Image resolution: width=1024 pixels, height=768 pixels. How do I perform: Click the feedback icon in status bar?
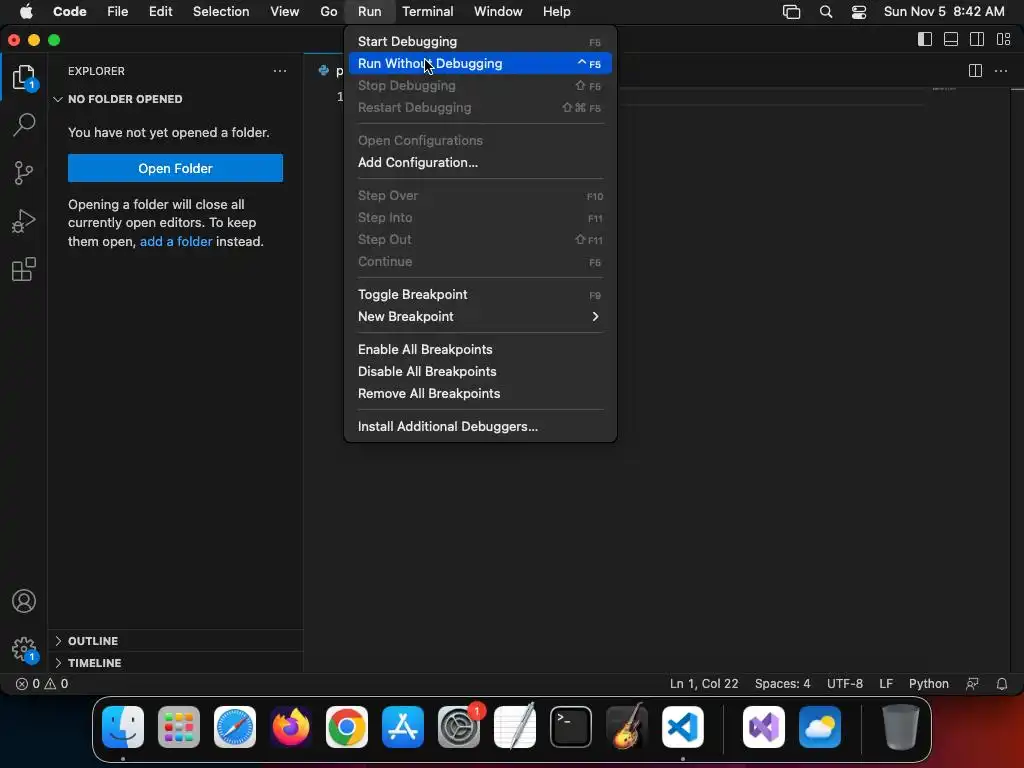(972, 684)
